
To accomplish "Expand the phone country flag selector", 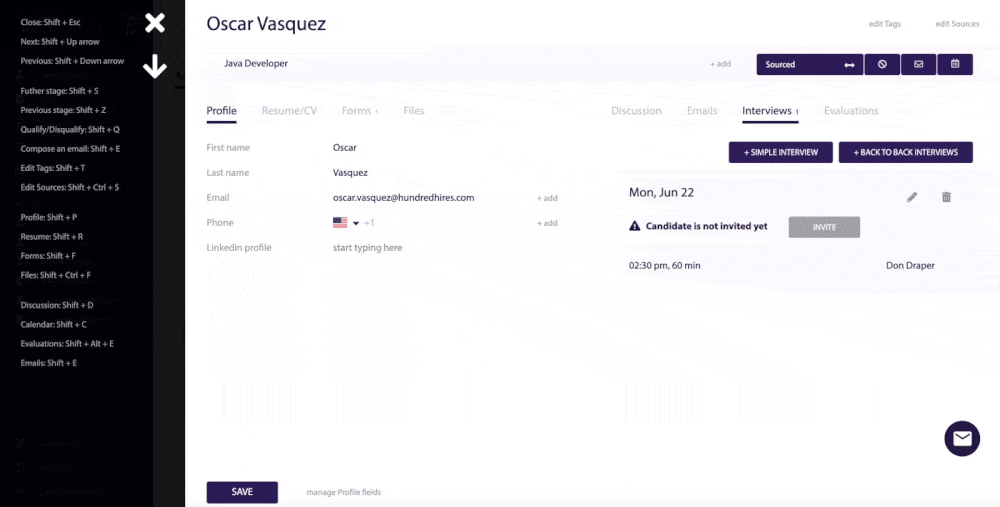I will (346, 223).
